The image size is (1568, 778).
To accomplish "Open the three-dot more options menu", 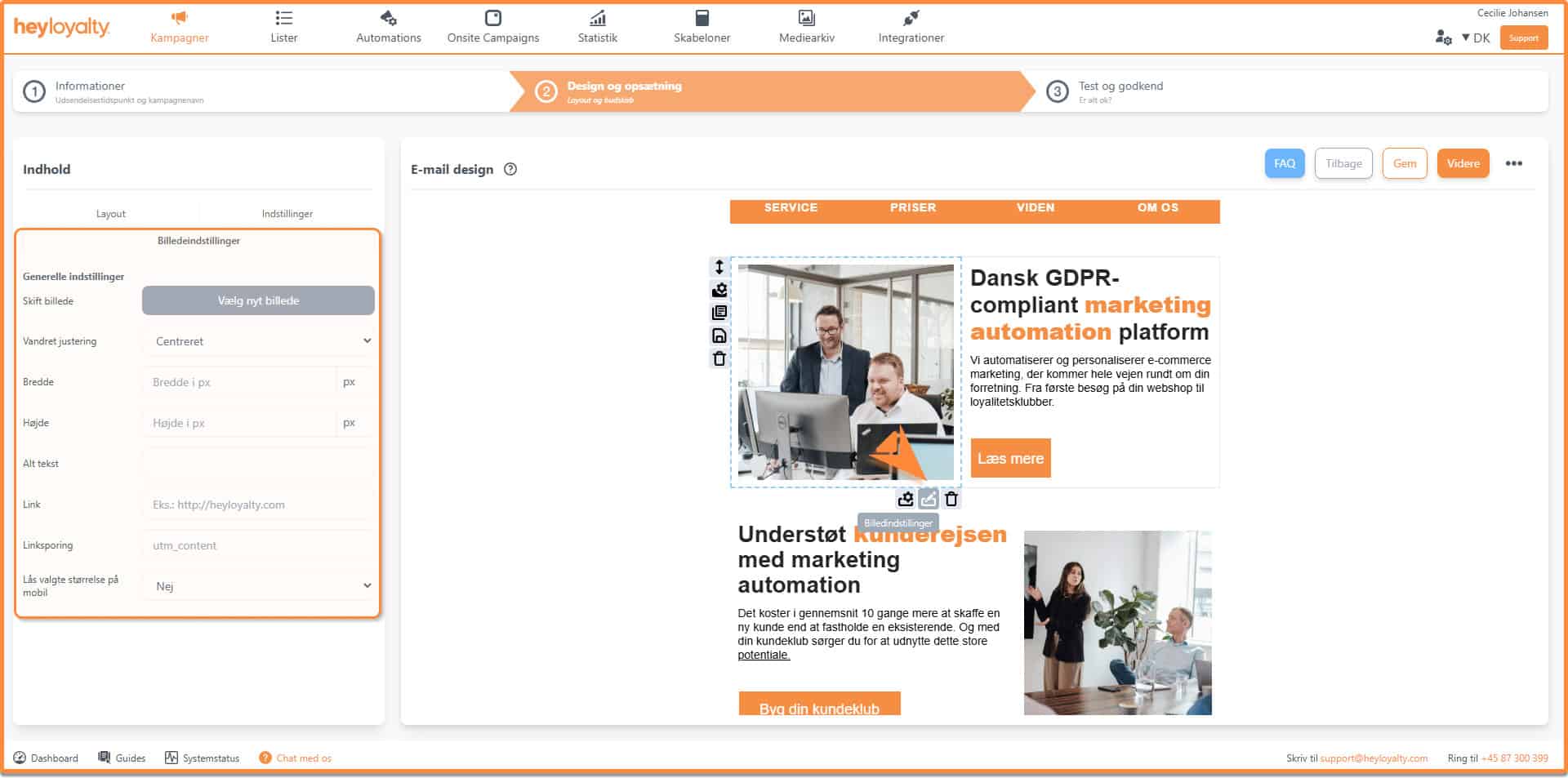I will 1513,163.
